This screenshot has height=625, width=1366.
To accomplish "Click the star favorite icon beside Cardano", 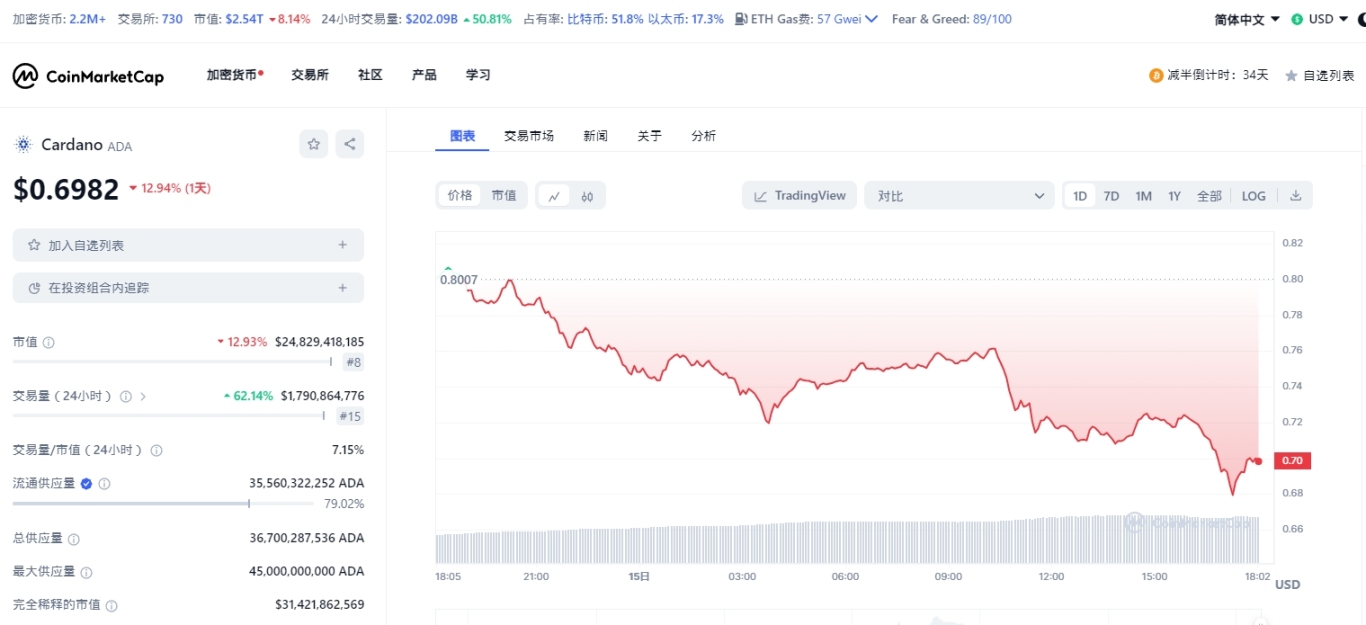I will [314, 144].
